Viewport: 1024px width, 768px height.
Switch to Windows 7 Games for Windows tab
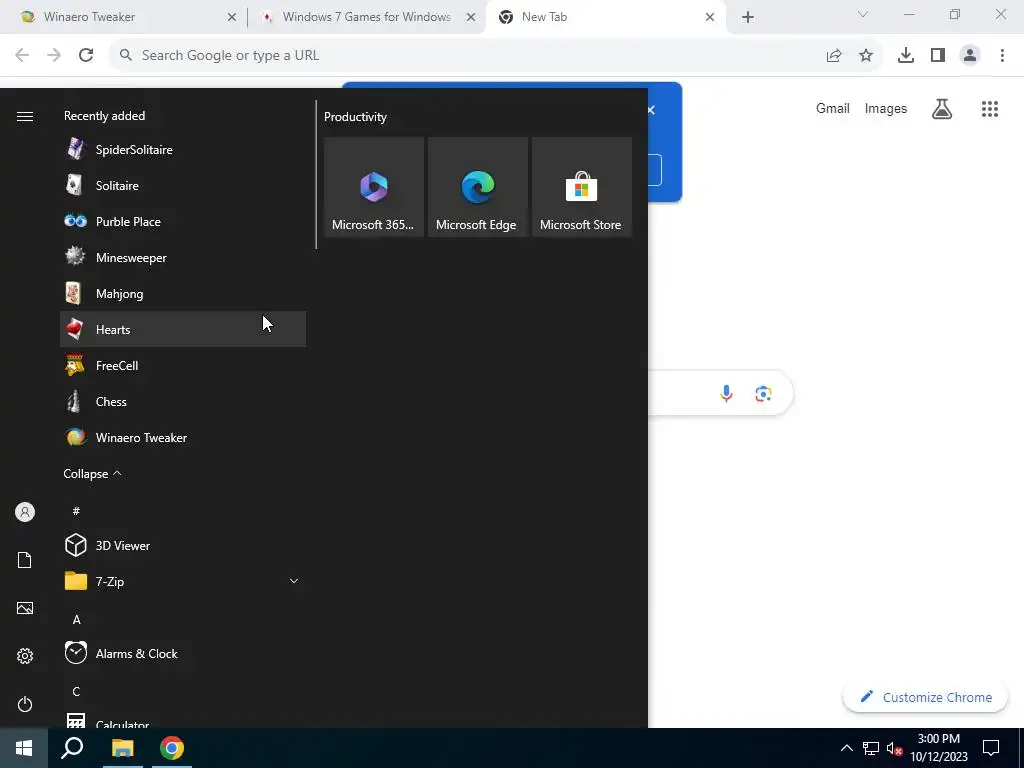coord(366,17)
